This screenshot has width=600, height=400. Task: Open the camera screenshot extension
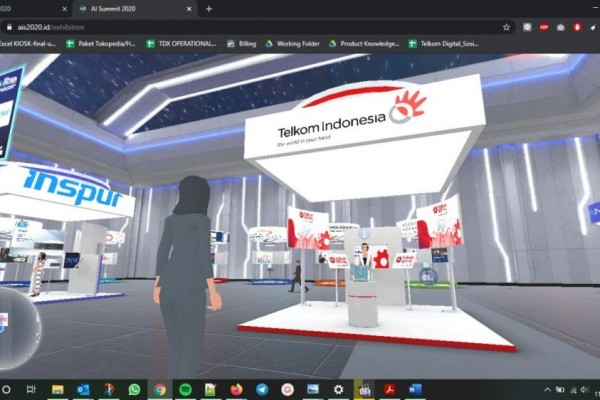561,27
